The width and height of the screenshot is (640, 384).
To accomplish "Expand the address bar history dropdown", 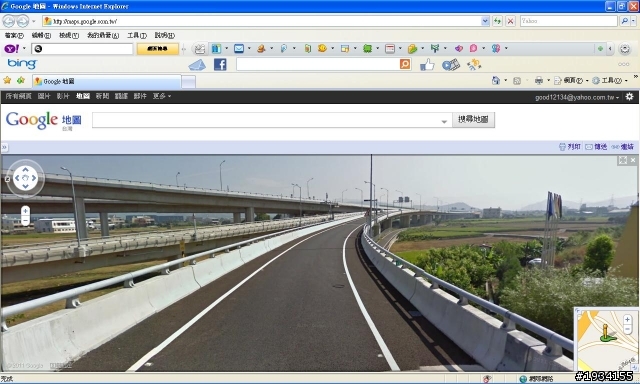I will pyautogui.click(x=485, y=21).
